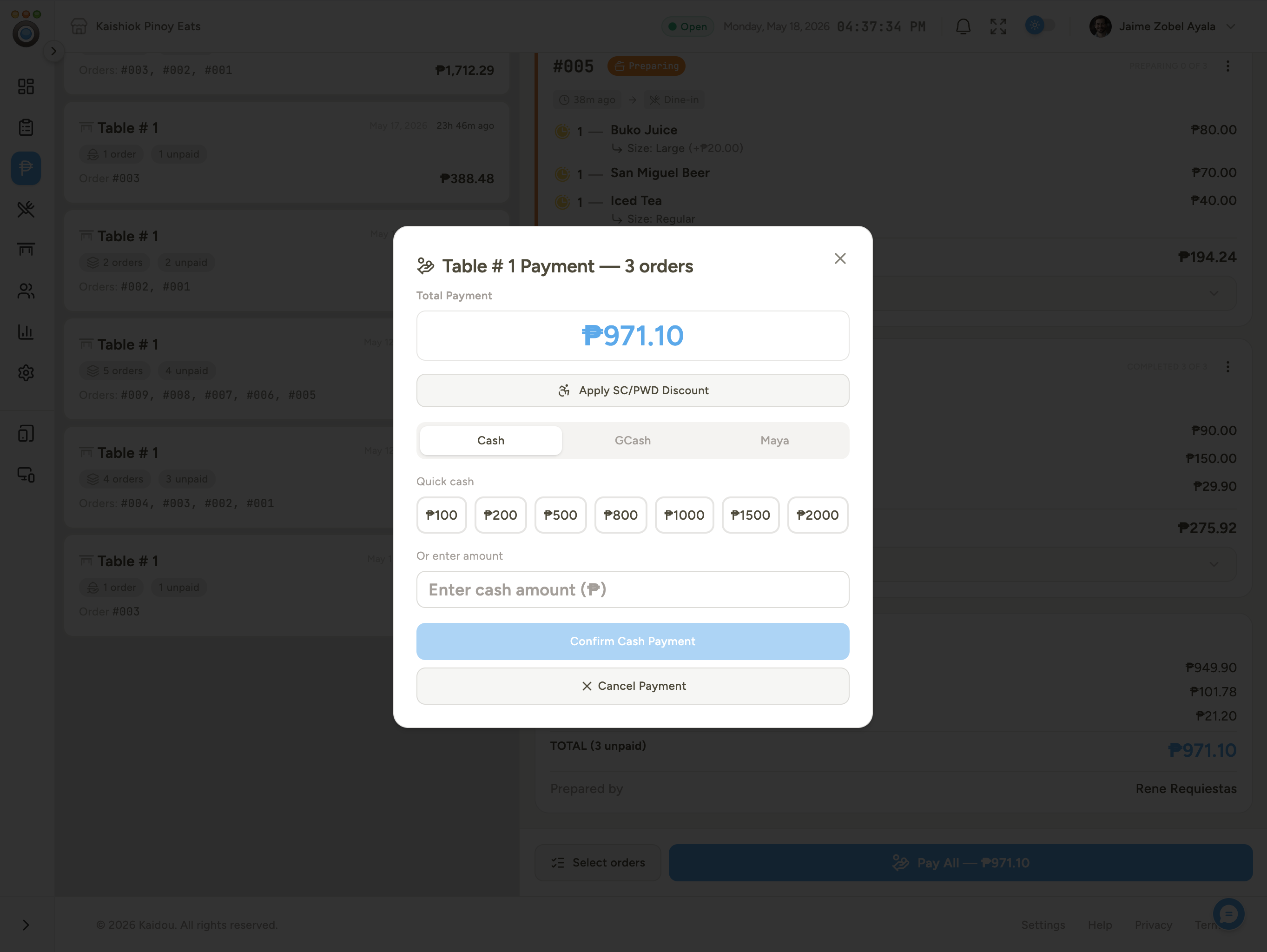Toggle fullscreen with the expand icon
This screenshot has width=1267, height=952.
[998, 26]
